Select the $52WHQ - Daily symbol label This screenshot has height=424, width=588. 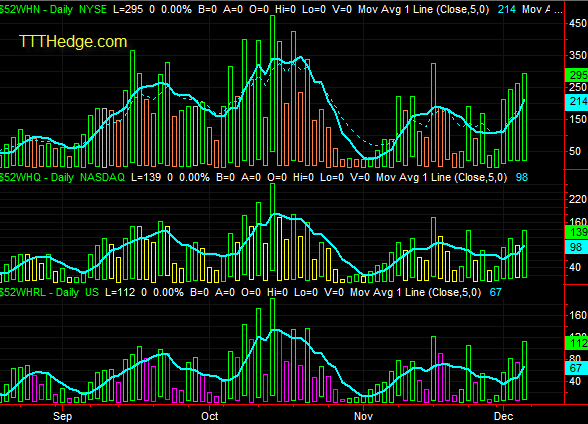click(36, 177)
